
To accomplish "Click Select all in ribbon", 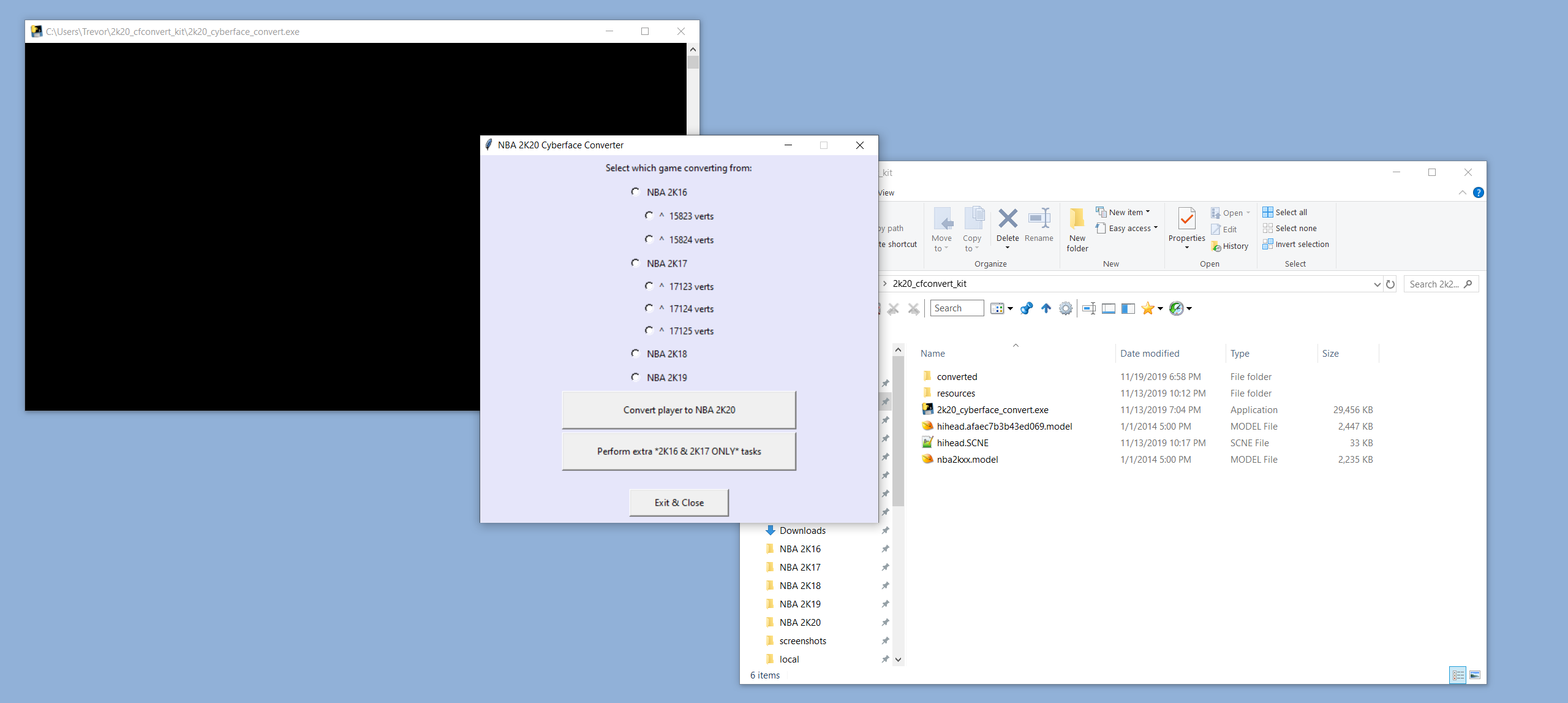I will coord(1285,212).
